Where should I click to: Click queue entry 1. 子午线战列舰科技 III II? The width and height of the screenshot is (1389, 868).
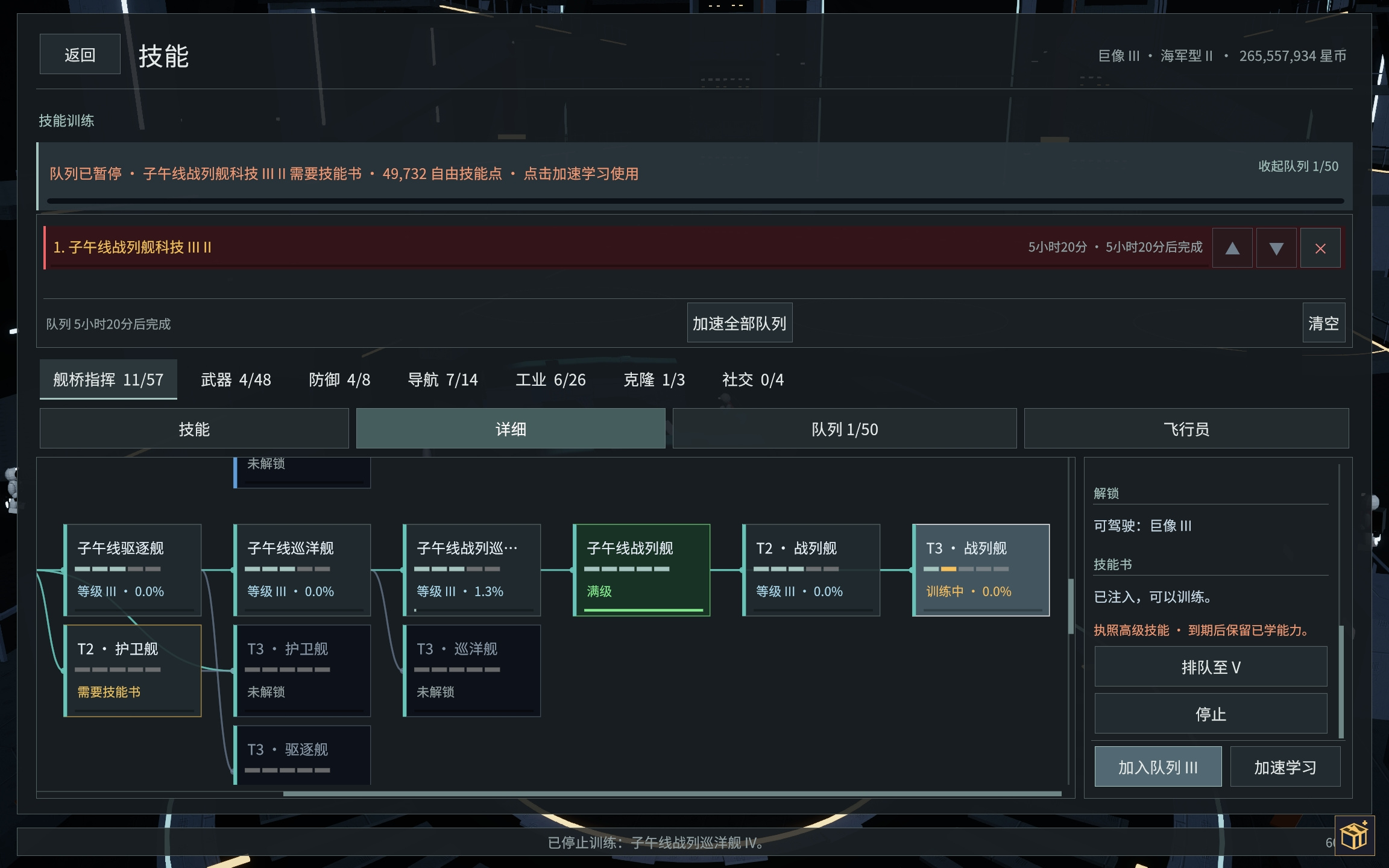pyautogui.click(x=626, y=248)
